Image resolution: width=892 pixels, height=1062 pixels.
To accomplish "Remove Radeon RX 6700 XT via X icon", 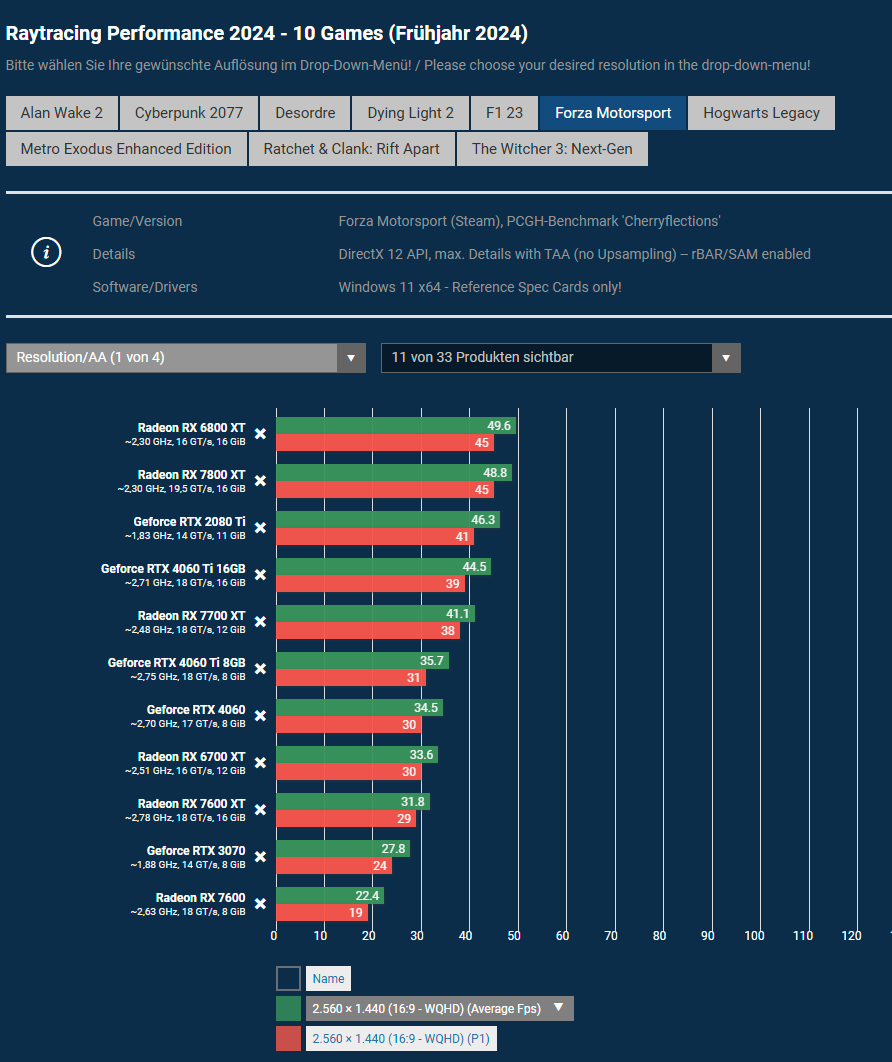I will tap(260, 763).
